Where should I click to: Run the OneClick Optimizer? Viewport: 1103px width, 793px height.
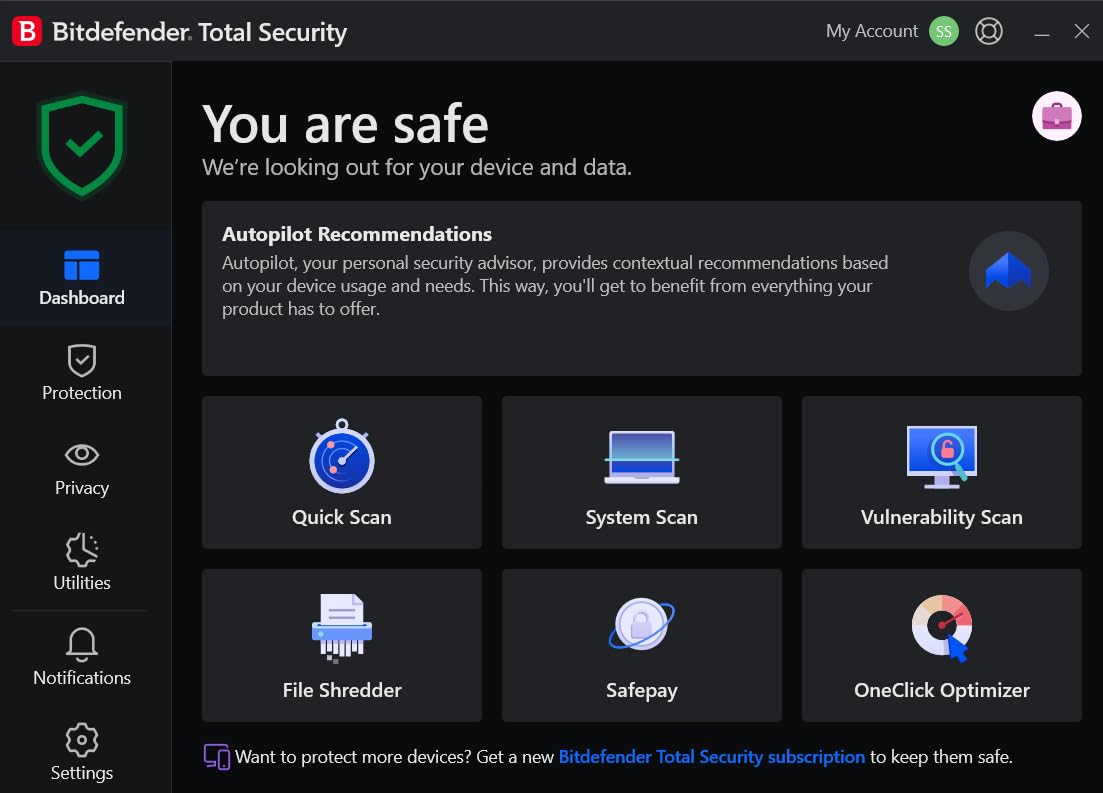click(940, 645)
